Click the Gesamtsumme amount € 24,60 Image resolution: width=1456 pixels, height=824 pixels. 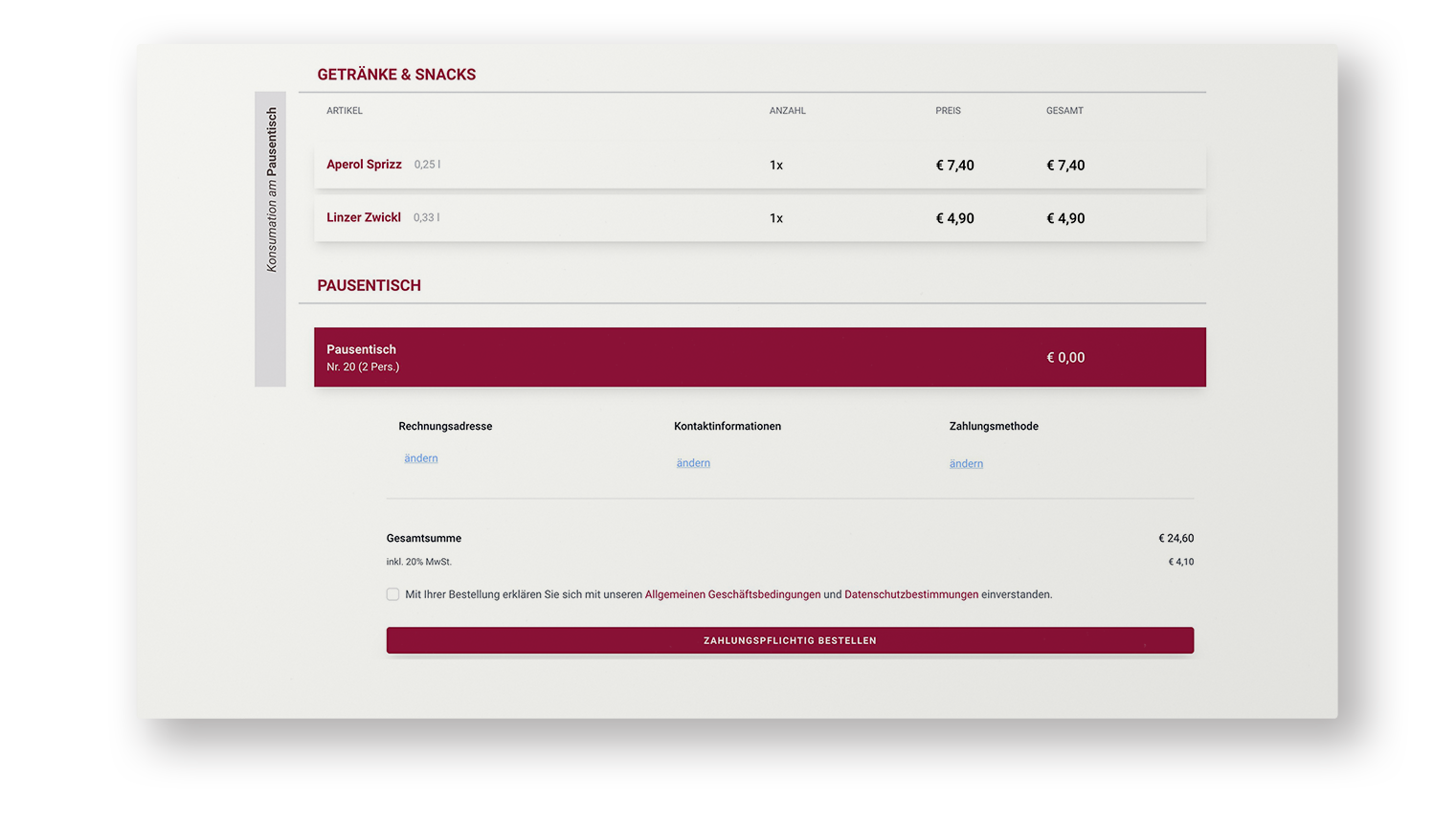(x=1176, y=538)
